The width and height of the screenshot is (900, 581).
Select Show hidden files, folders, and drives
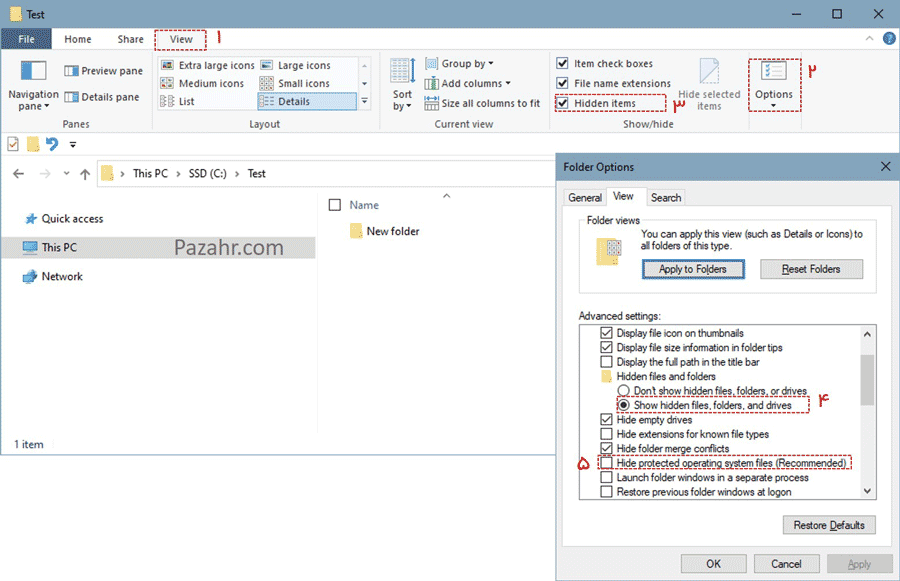point(623,405)
